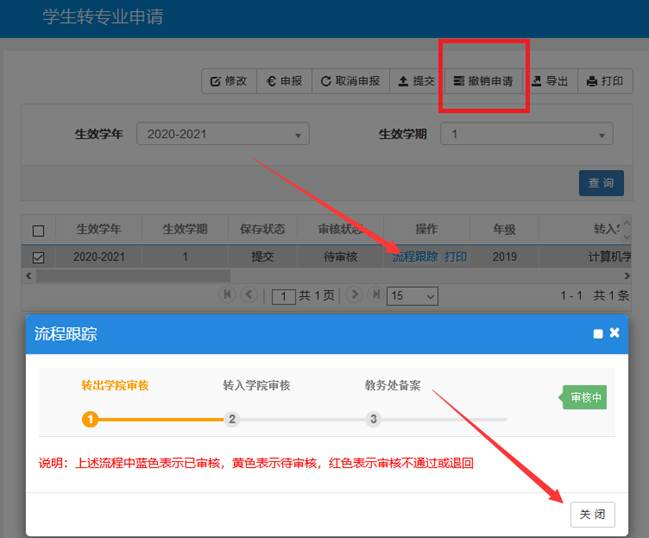Screen dimensions: 649x538
Task: Click the 打印 printer toolbar button
Action: pos(604,81)
